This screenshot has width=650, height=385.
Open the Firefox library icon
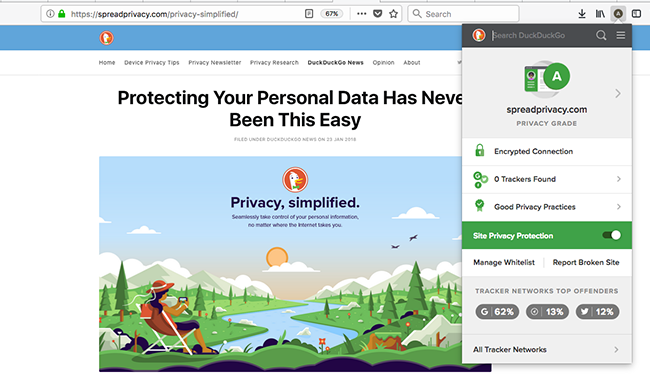[600, 14]
